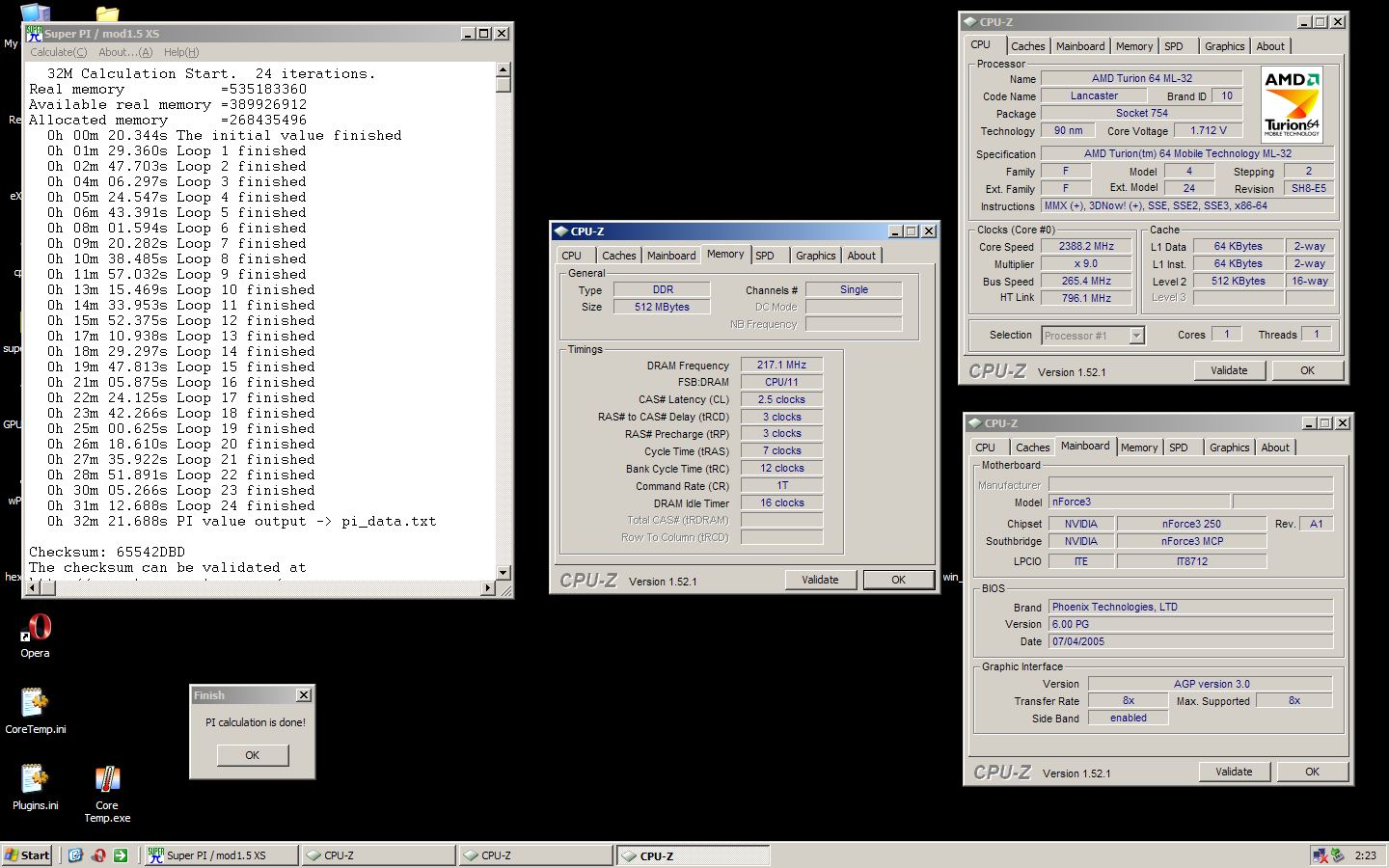This screenshot has height=868, width=1389.
Task: Open the Calculate menu in Super PI
Action: click(x=58, y=52)
